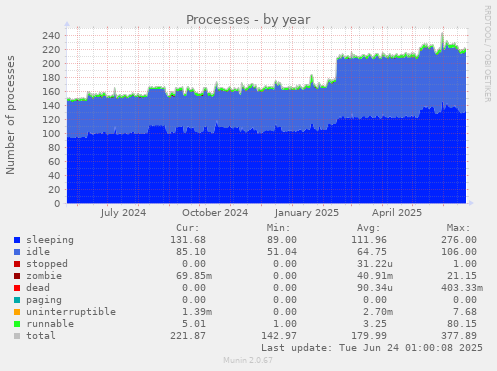Click the paging legend color swatch
Screen dimensions: 497x371
[x=17, y=300]
